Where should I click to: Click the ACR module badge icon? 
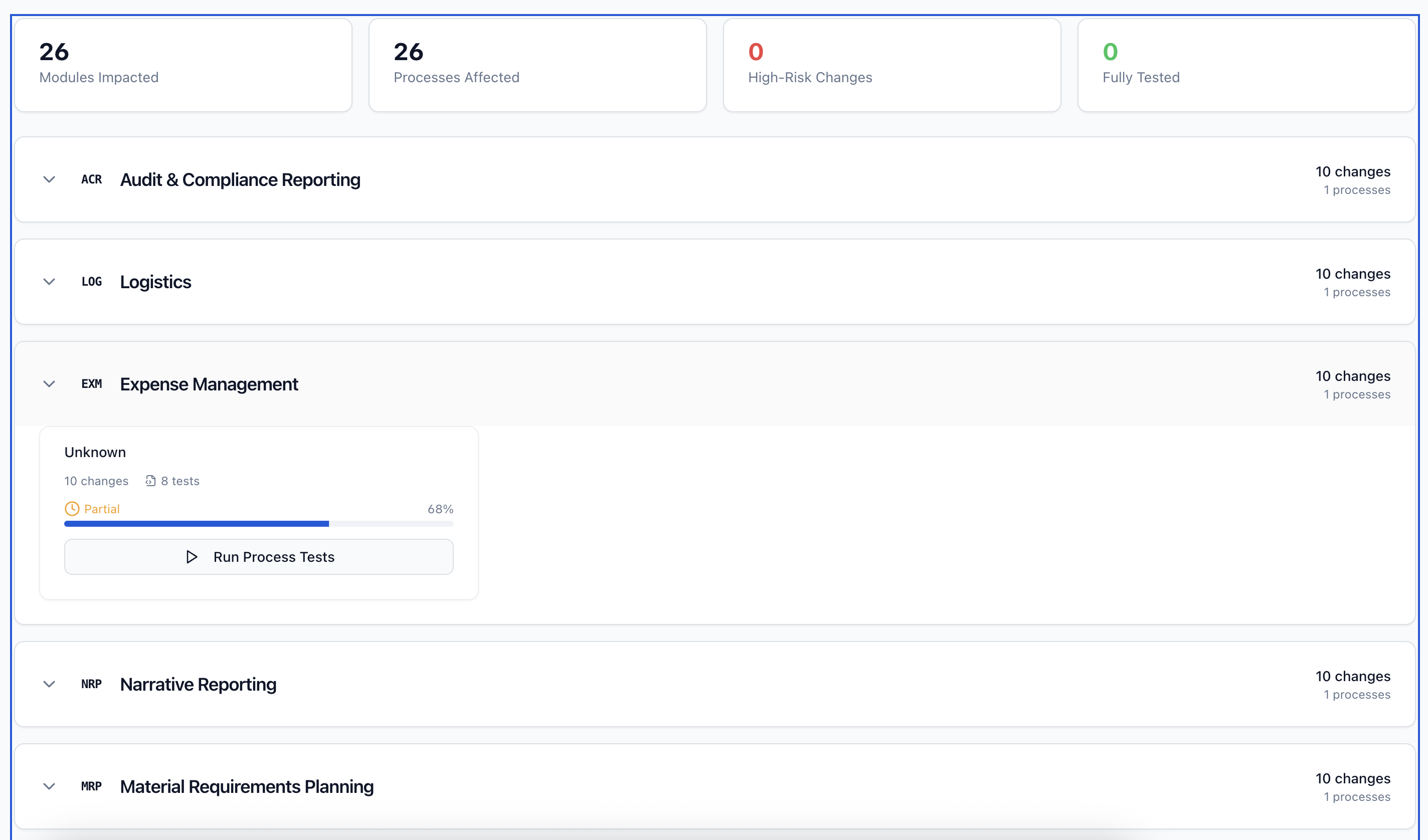92,179
